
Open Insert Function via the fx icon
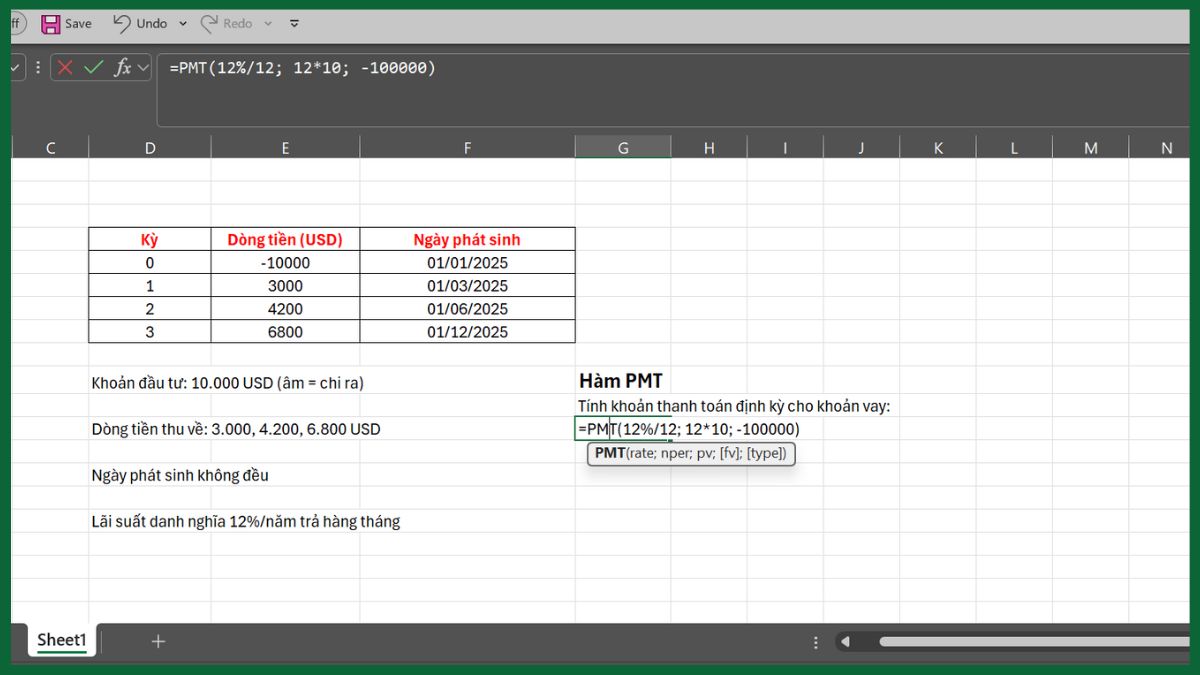click(x=120, y=67)
